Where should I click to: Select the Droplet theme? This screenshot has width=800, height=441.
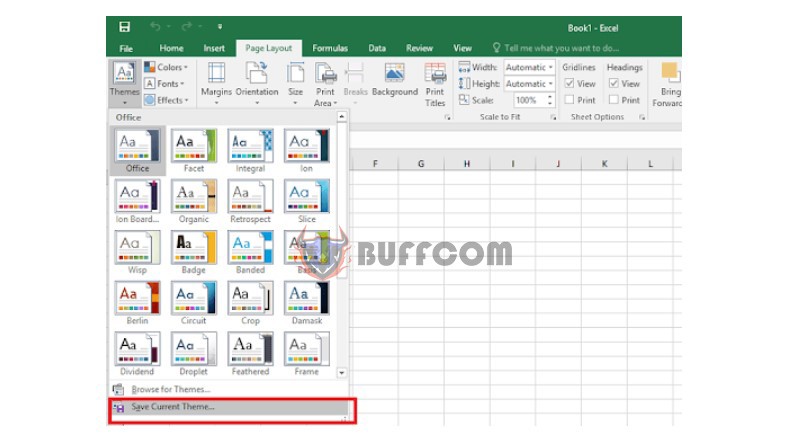pyautogui.click(x=194, y=354)
